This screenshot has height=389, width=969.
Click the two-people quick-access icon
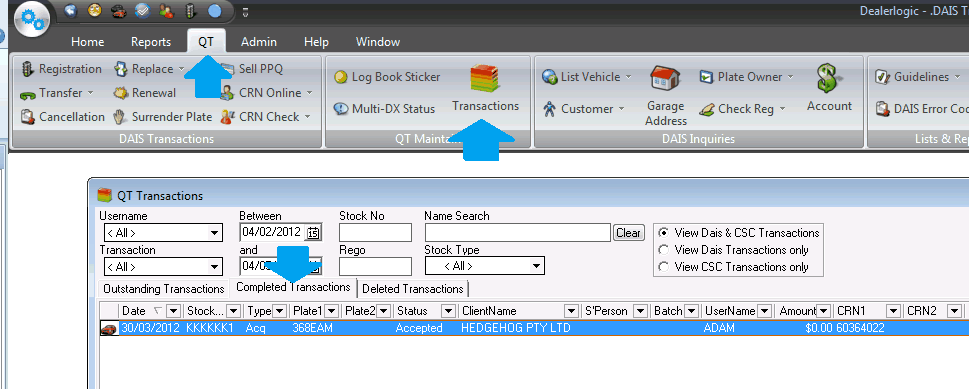tap(166, 11)
